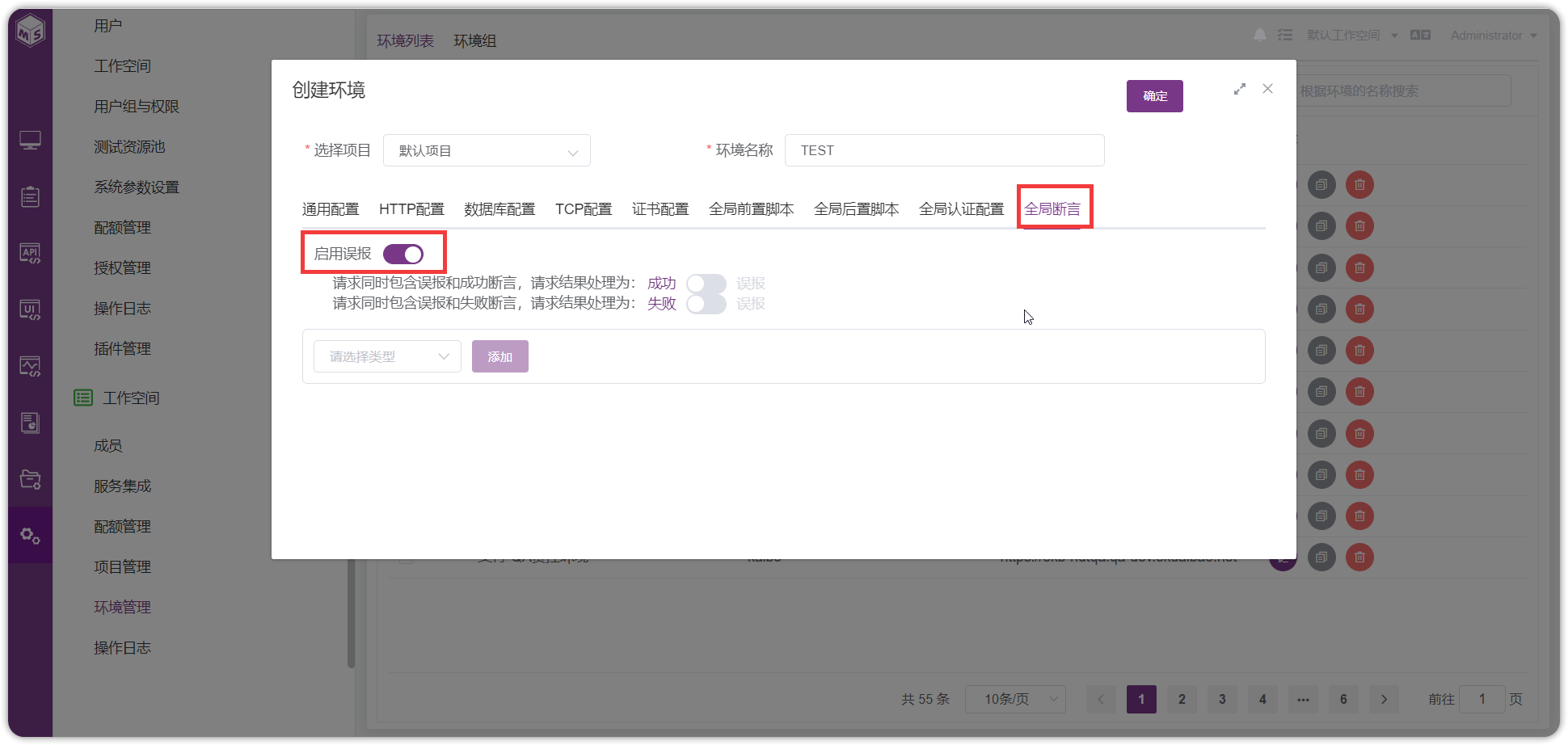Open project settings folder icon in sidebar
This screenshot has width=1568, height=745.
pyautogui.click(x=30, y=479)
